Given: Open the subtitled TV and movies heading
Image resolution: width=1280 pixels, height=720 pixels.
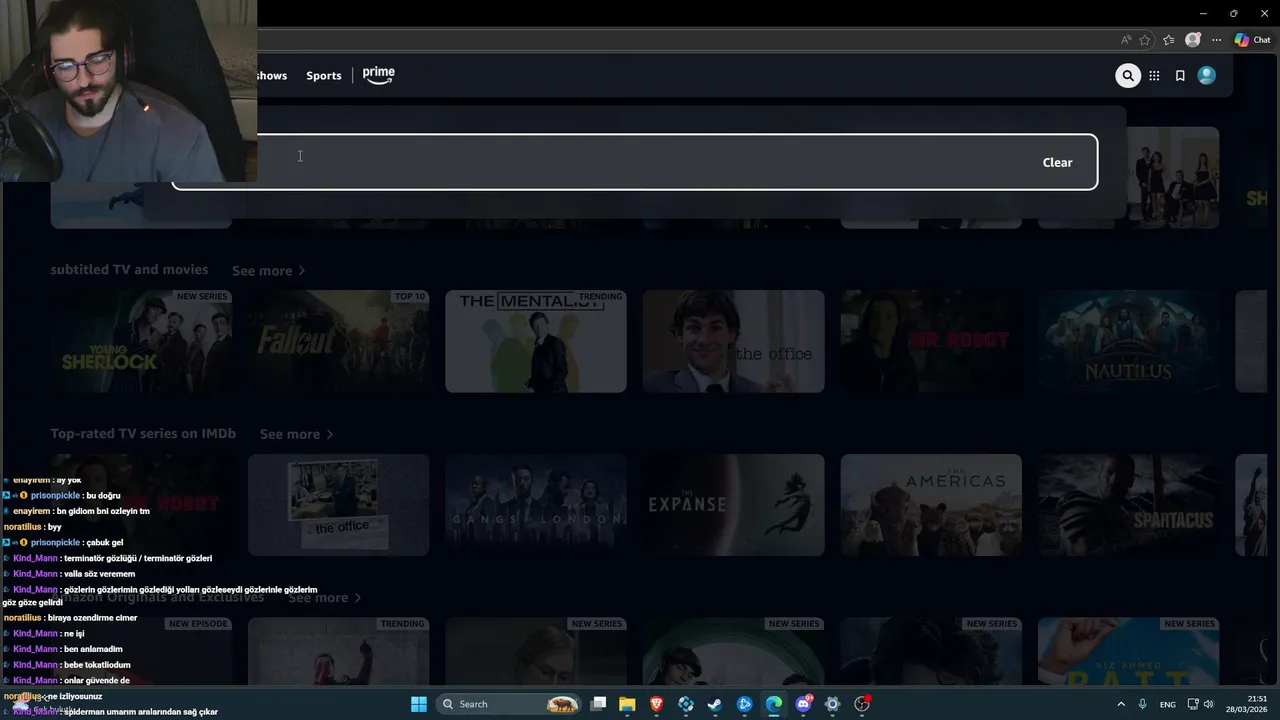Looking at the screenshot, I should tap(129, 269).
